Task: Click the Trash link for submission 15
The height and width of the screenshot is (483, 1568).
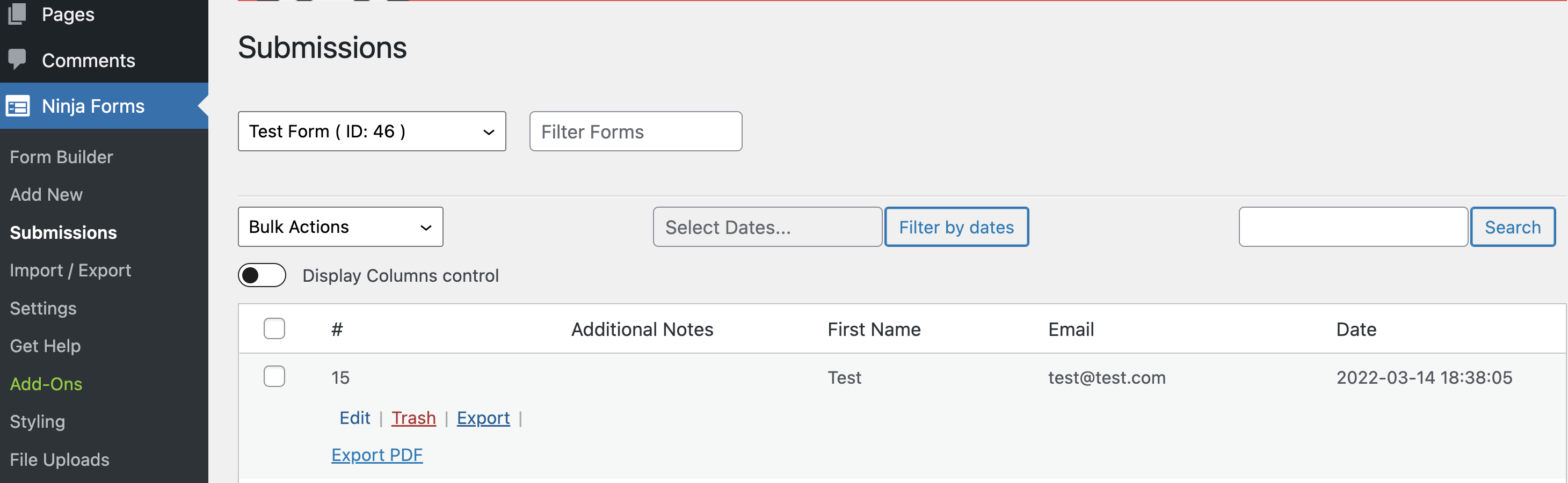Action: pos(413,418)
